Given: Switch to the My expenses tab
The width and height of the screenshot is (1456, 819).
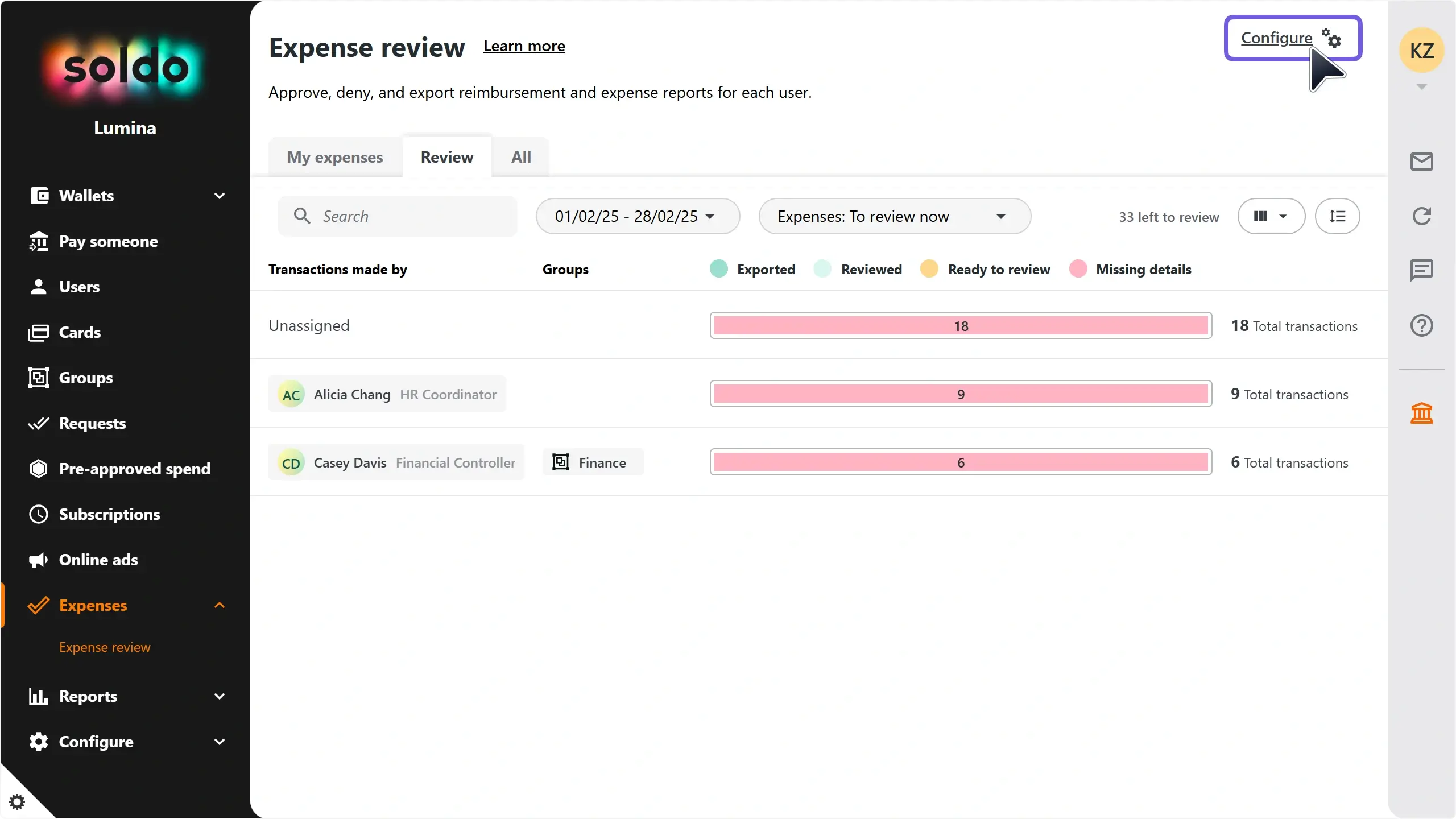Looking at the screenshot, I should [335, 157].
